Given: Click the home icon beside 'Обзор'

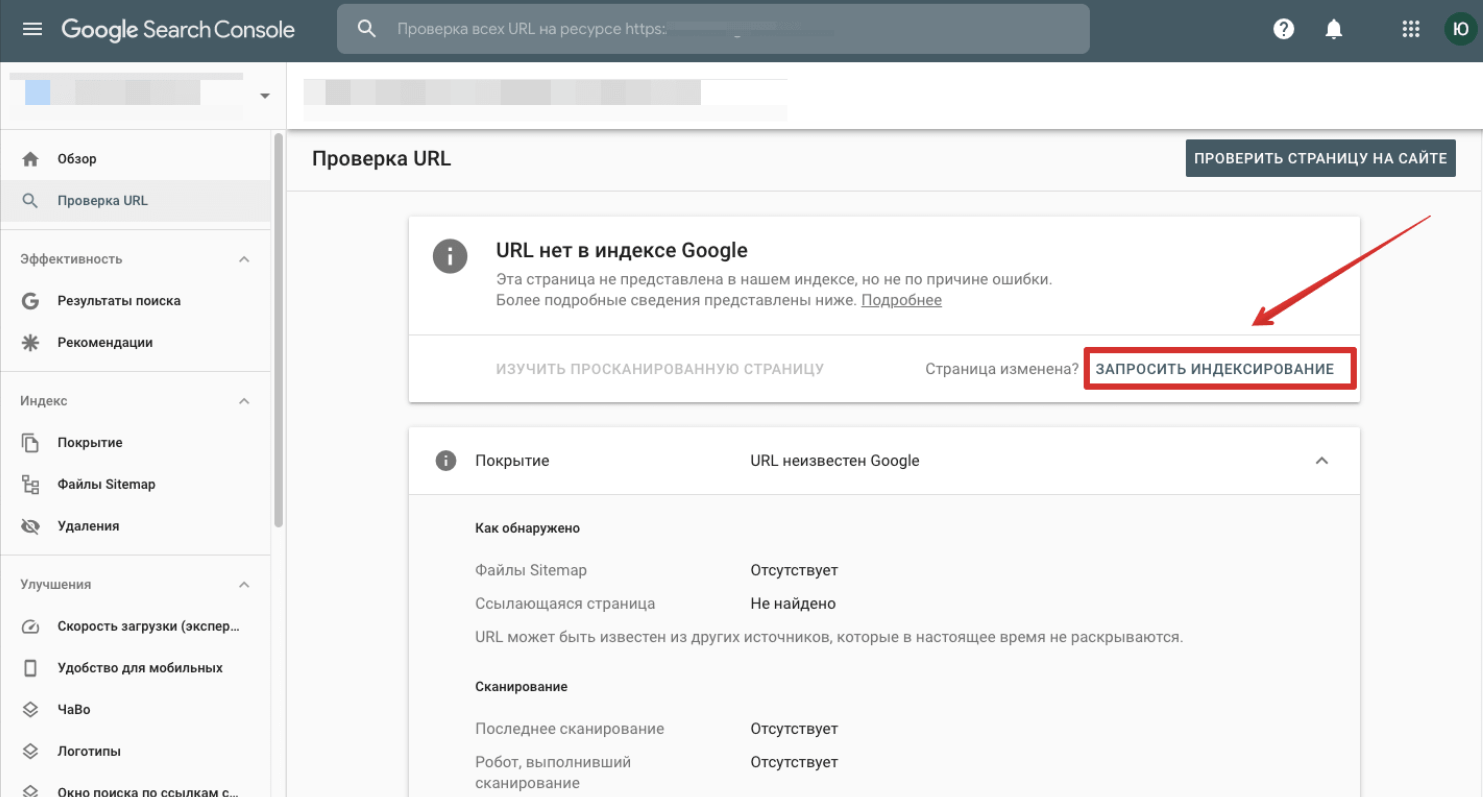Looking at the screenshot, I should (x=30, y=159).
